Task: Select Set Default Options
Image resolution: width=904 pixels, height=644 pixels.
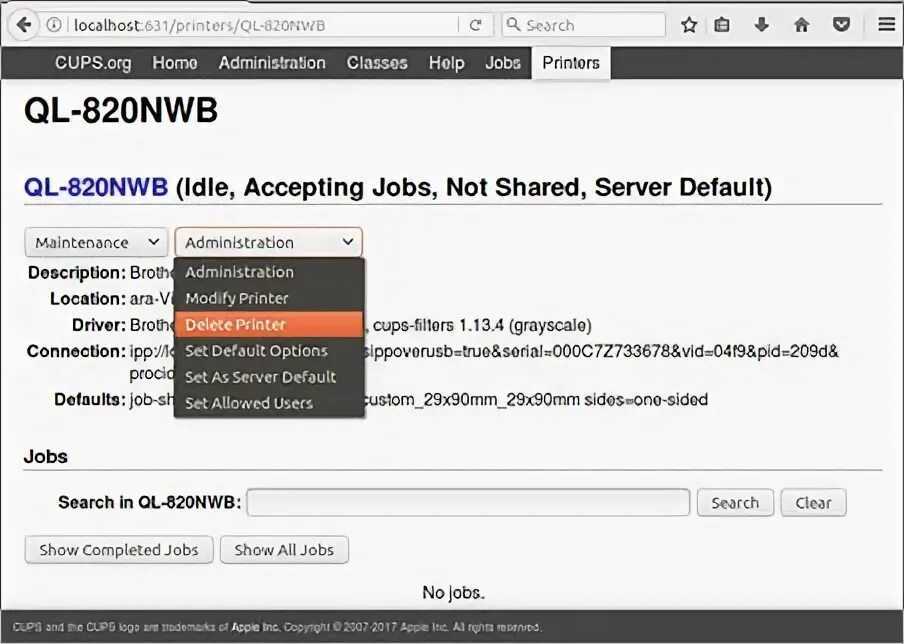Action: pos(269,351)
